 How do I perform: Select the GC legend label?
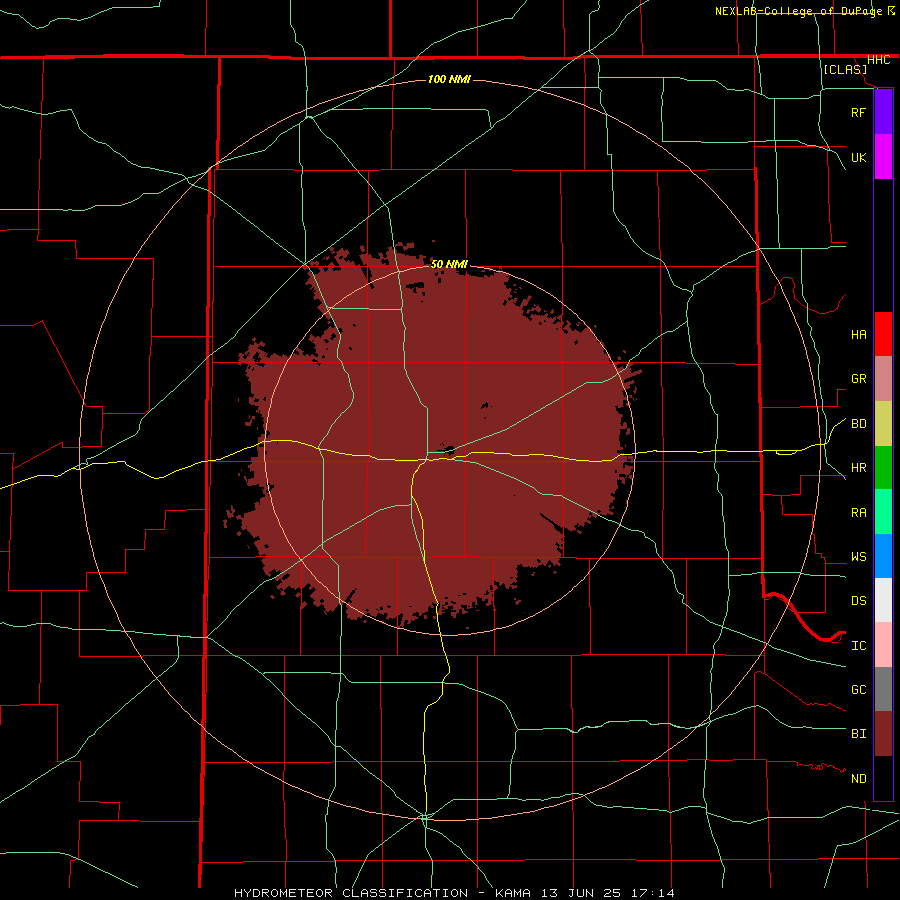click(858, 690)
